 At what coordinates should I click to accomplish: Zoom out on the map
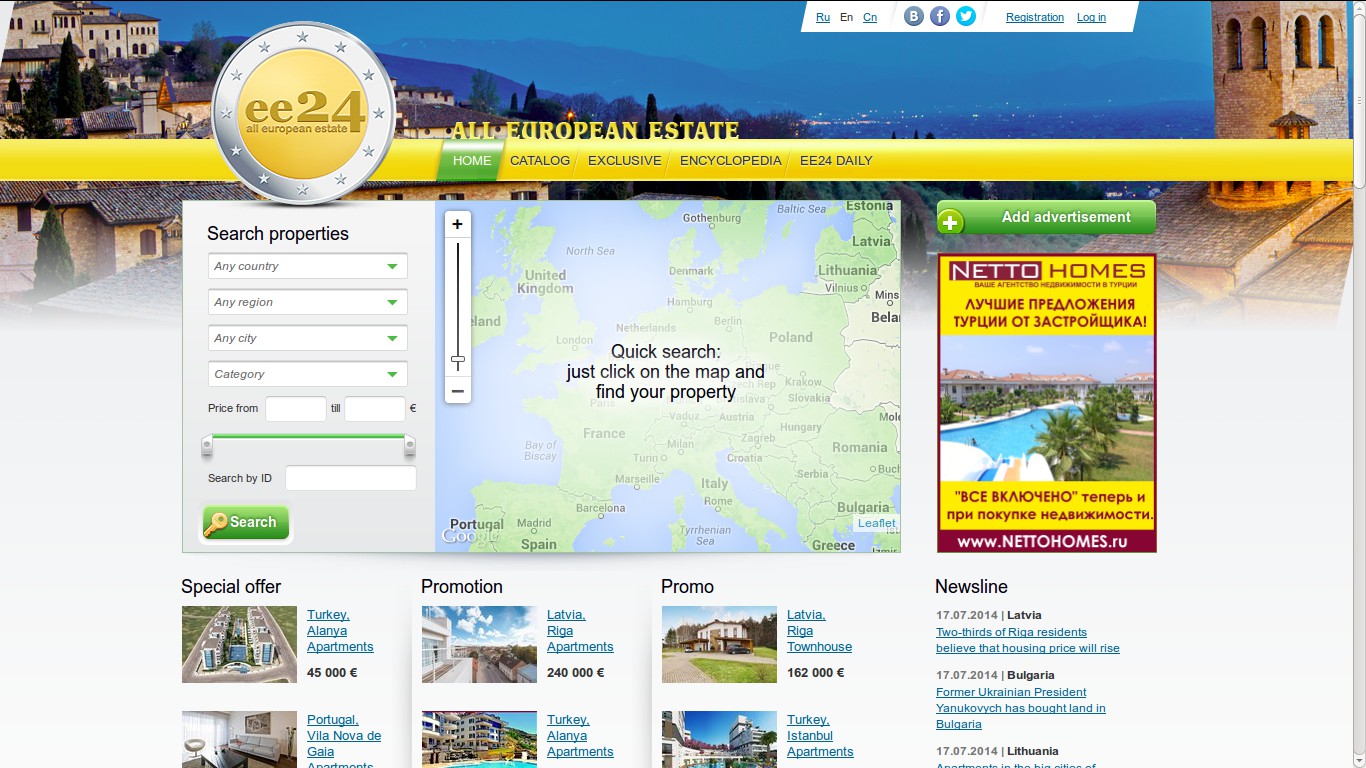click(457, 391)
